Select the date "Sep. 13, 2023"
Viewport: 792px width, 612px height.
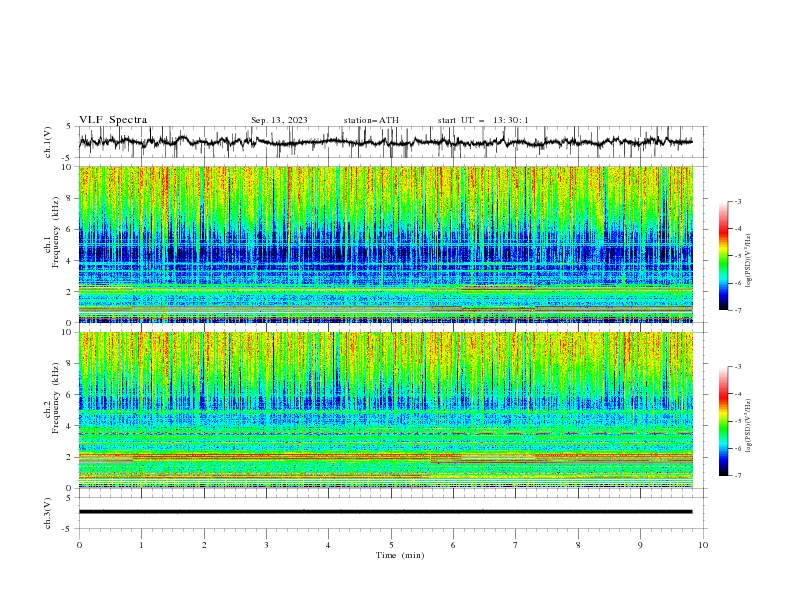279,120
